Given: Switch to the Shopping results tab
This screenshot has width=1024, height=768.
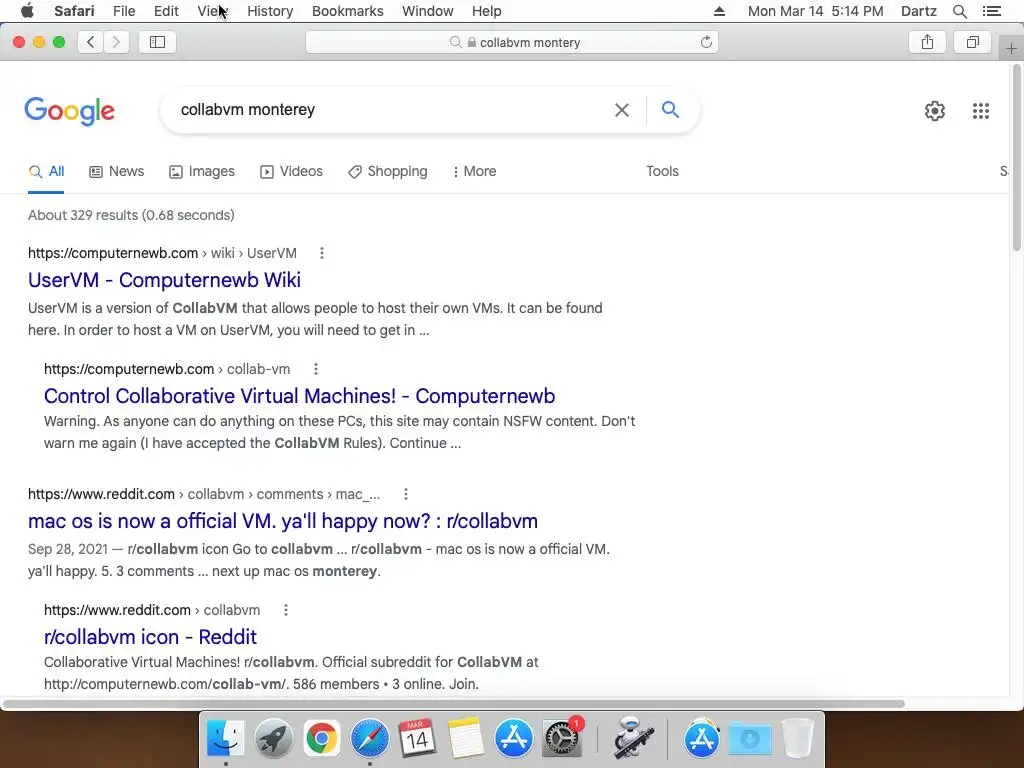Looking at the screenshot, I should [388, 171].
